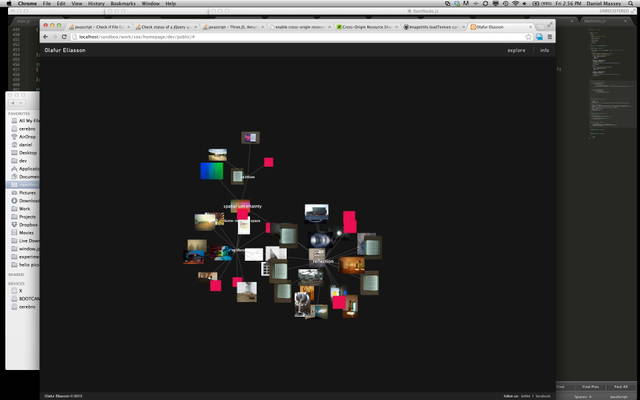The width and height of the screenshot is (640, 400).
Task: Switch to the javascript - Three.JS tab
Action: coord(232,27)
